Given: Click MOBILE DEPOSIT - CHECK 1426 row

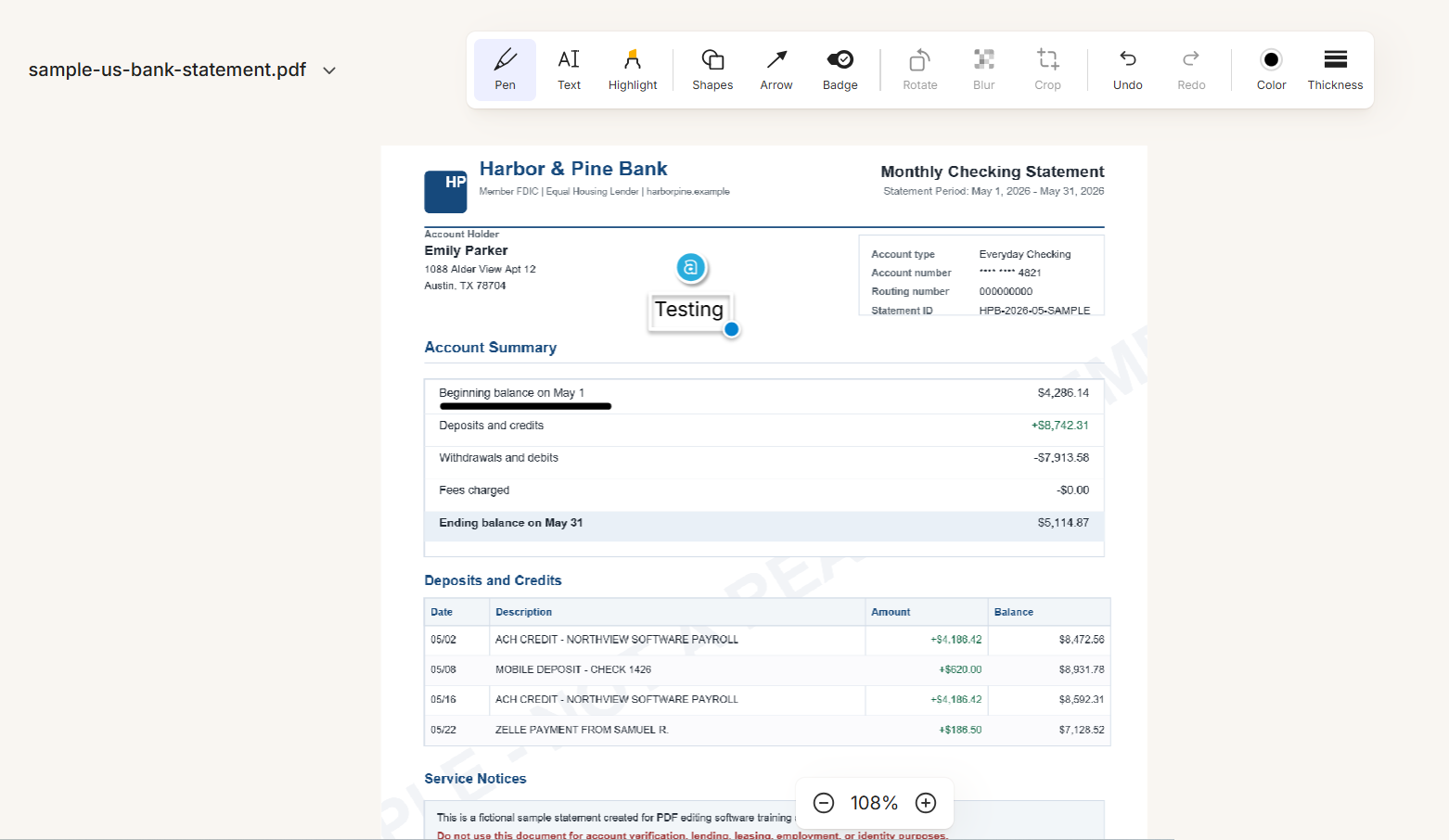Looking at the screenshot, I should click(766, 669).
